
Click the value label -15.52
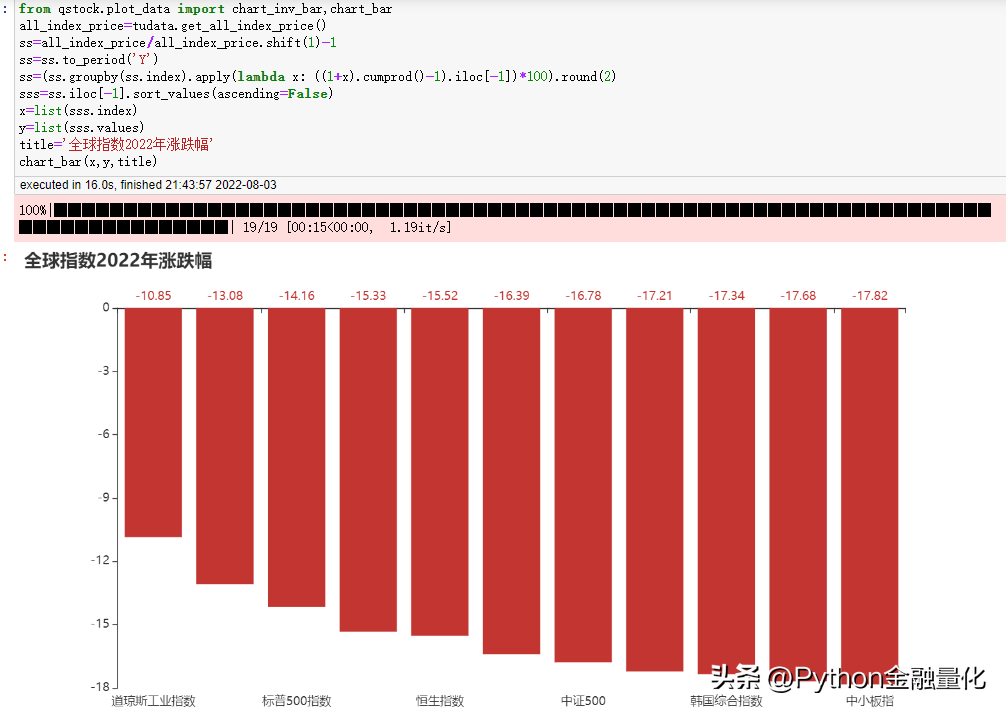pyautogui.click(x=440, y=296)
